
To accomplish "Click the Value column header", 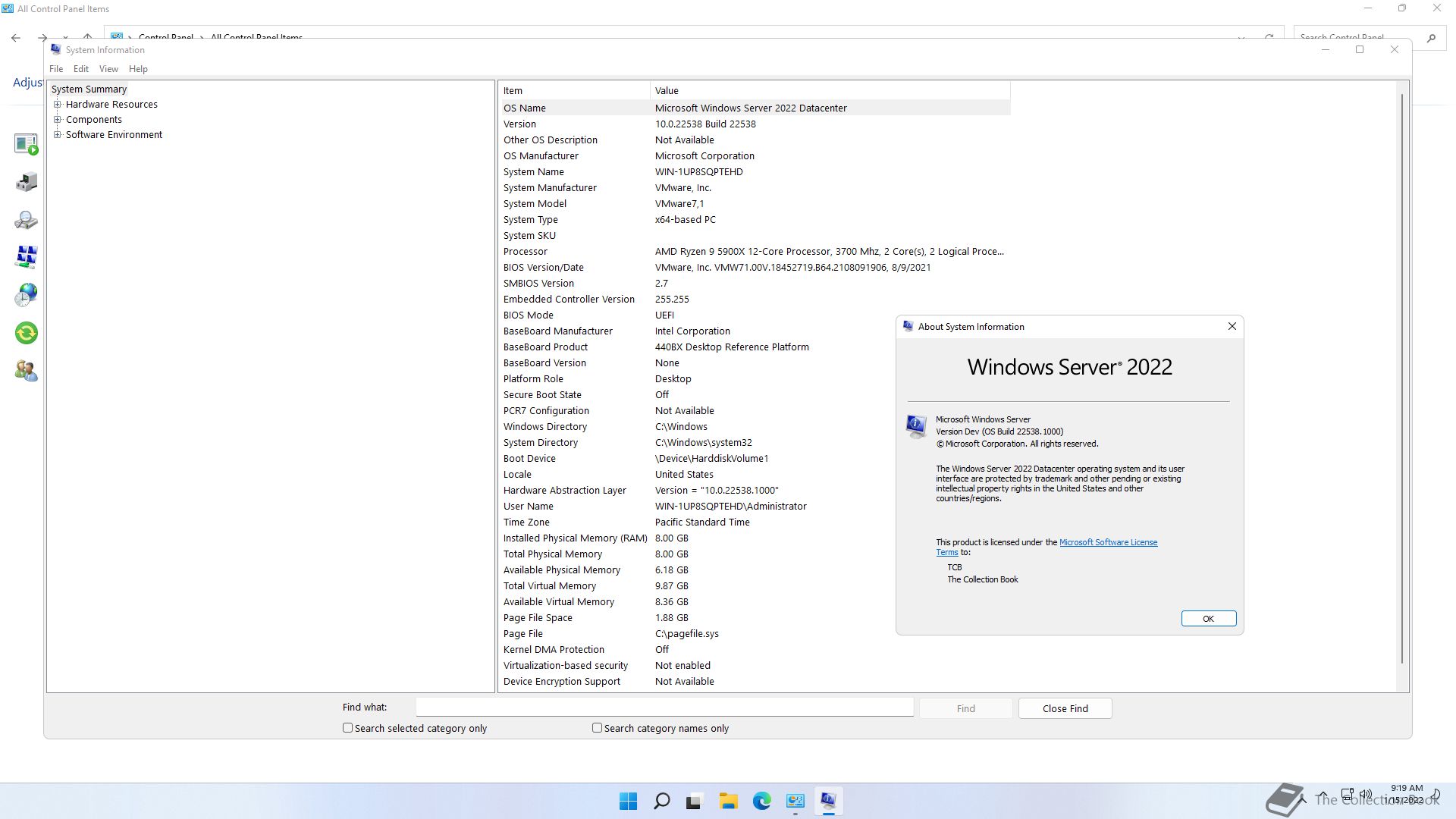I will (x=830, y=90).
